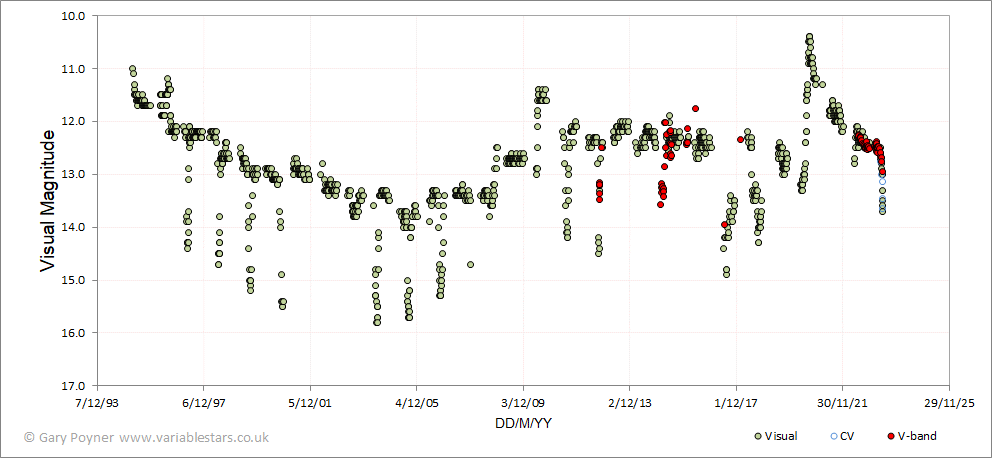Click the Visual legend entry
992x458 pixels.
(776, 436)
